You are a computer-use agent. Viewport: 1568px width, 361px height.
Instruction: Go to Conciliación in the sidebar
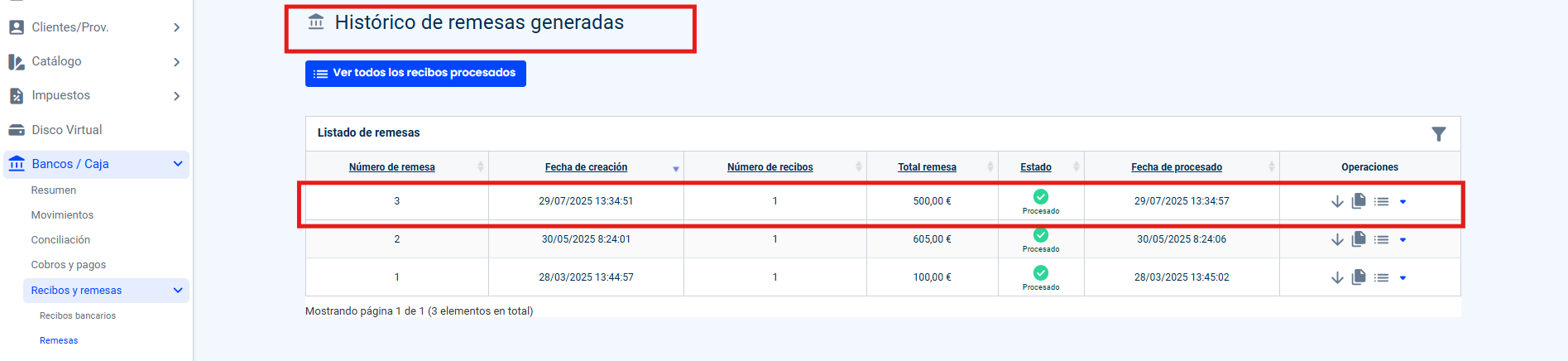(x=60, y=240)
